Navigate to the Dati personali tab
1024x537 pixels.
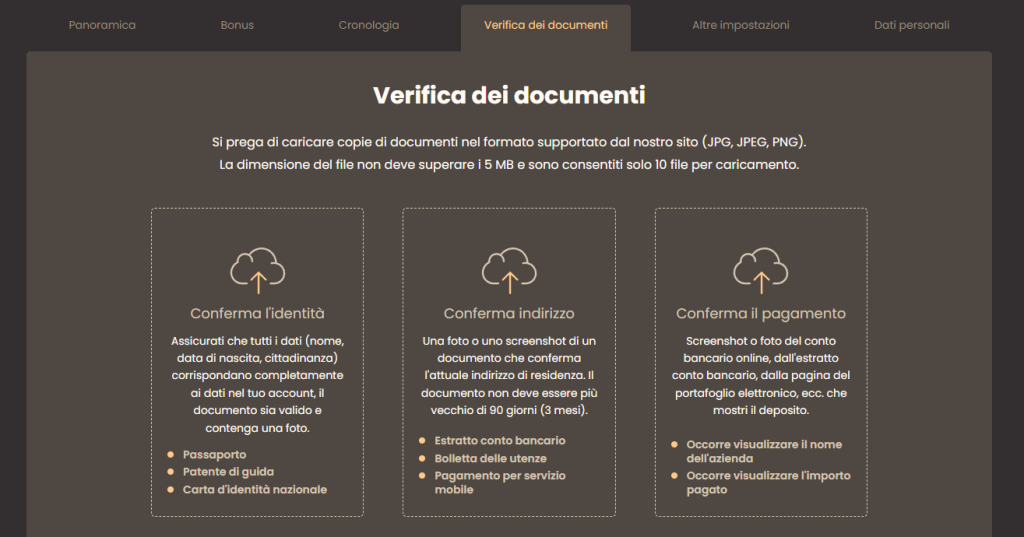click(x=911, y=25)
